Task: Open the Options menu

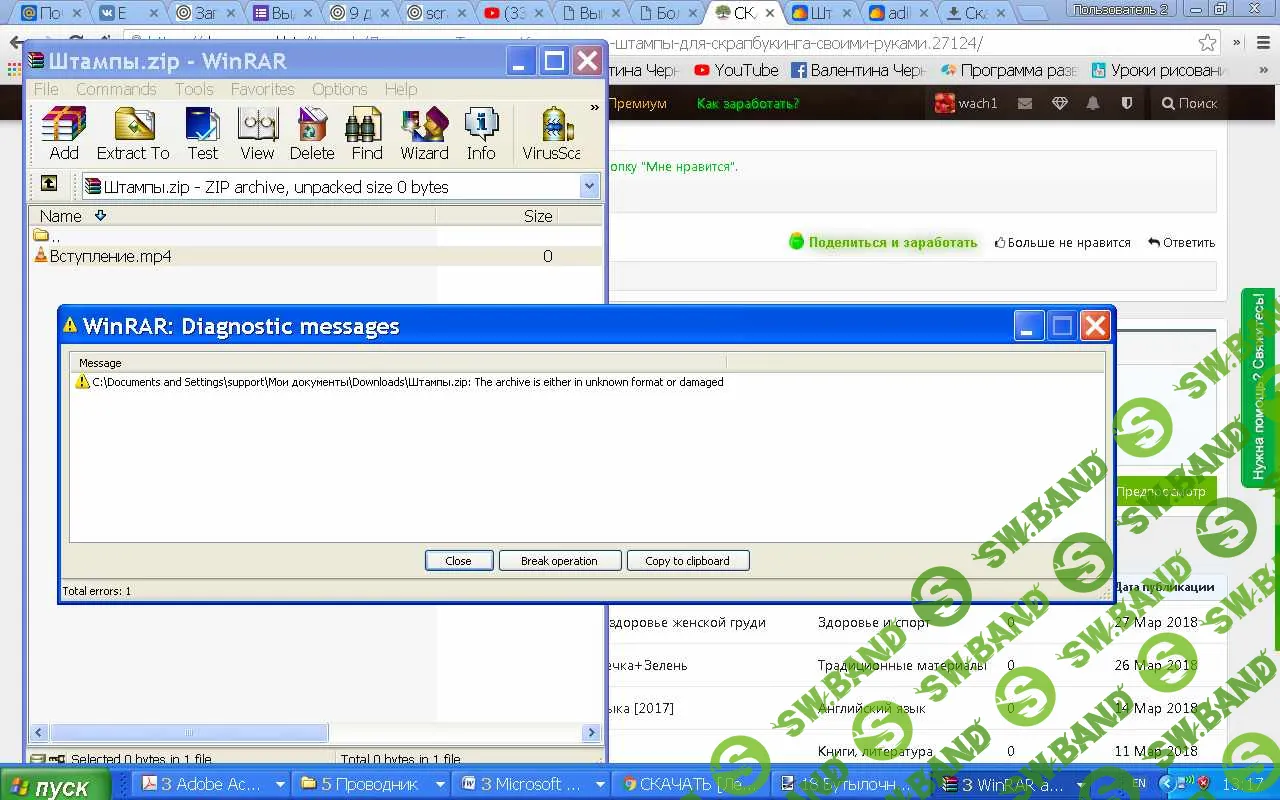Action: [x=339, y=89]
